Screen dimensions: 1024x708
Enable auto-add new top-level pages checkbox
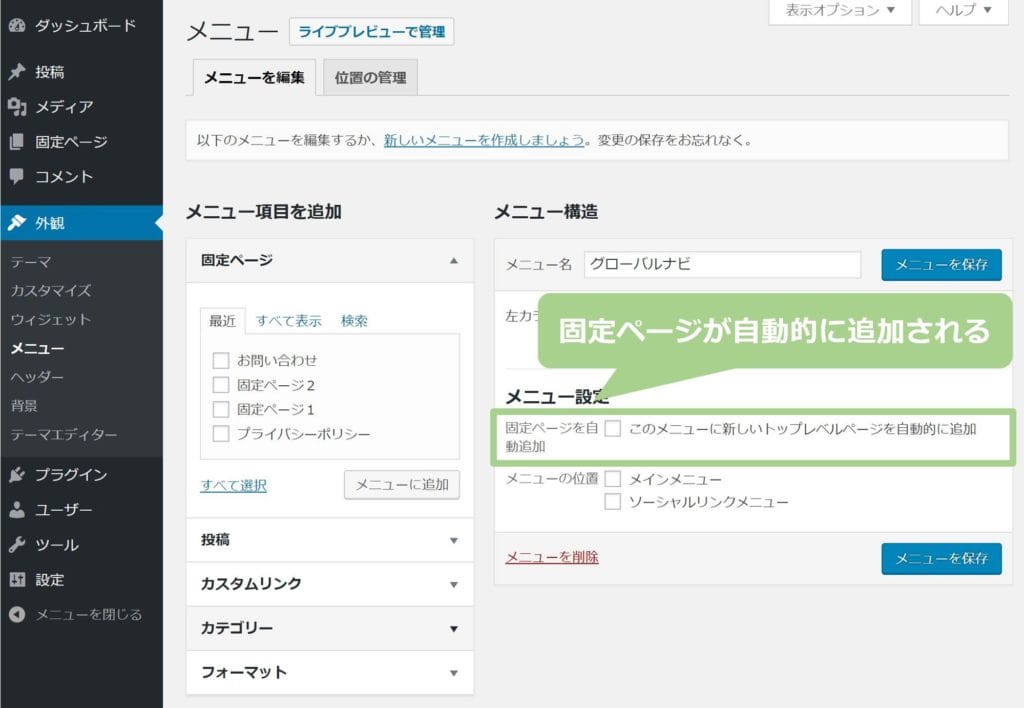613,429
